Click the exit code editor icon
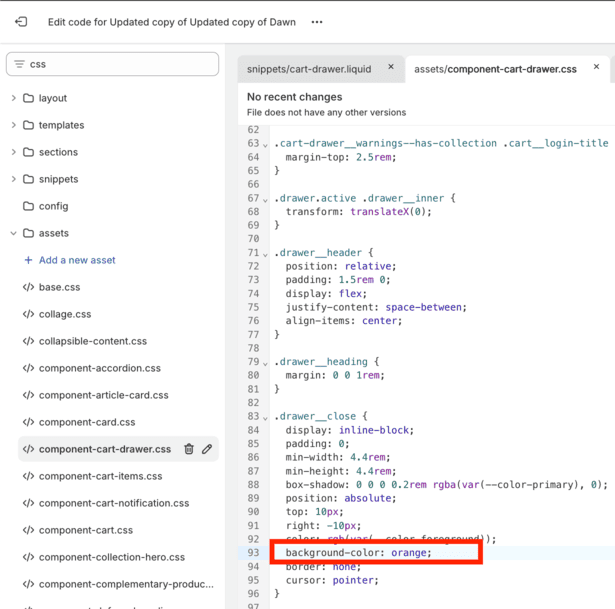 pos(21,22)
